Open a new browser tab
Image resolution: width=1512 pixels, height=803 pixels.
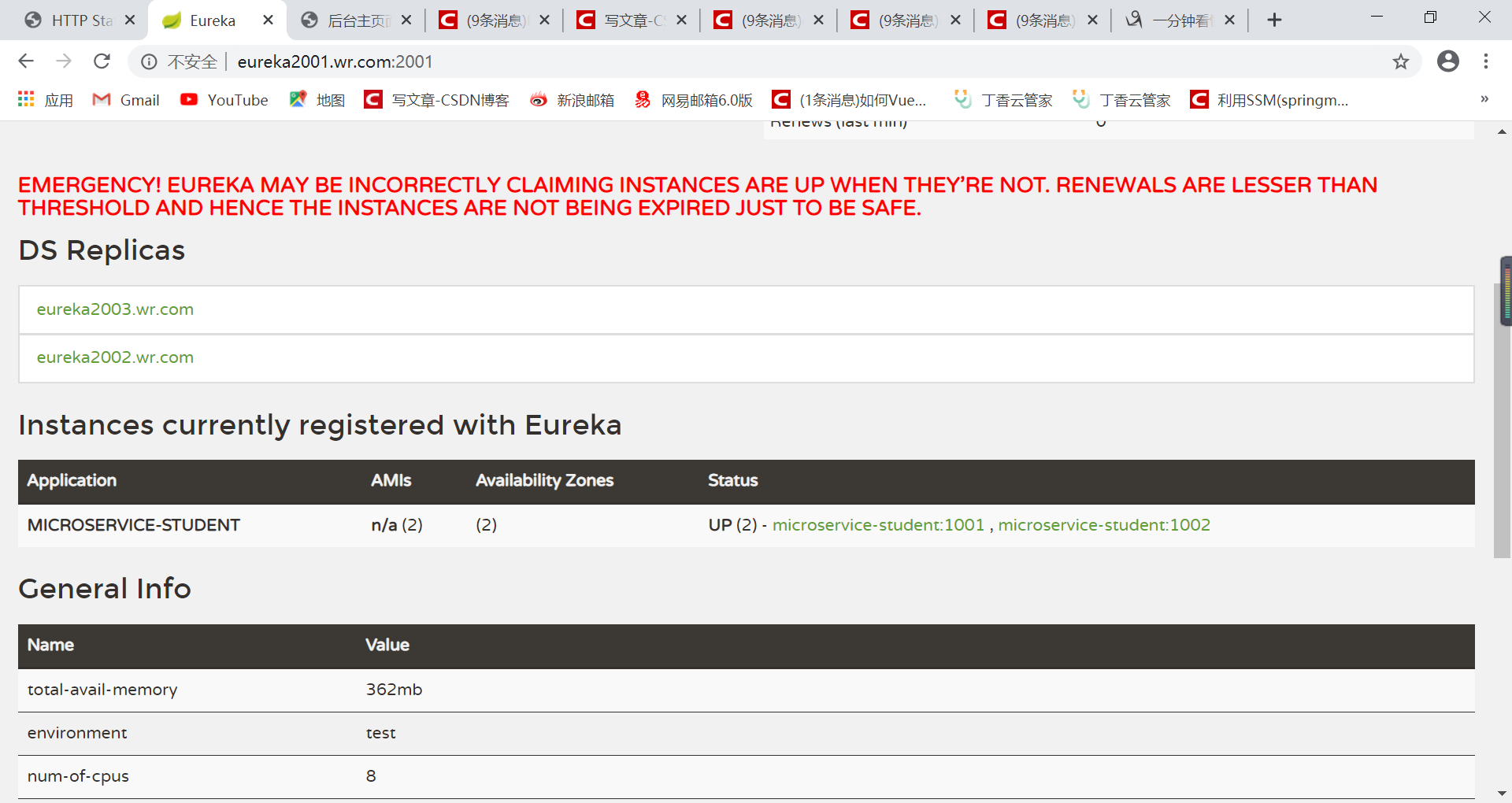click(x=1274, y=20)
